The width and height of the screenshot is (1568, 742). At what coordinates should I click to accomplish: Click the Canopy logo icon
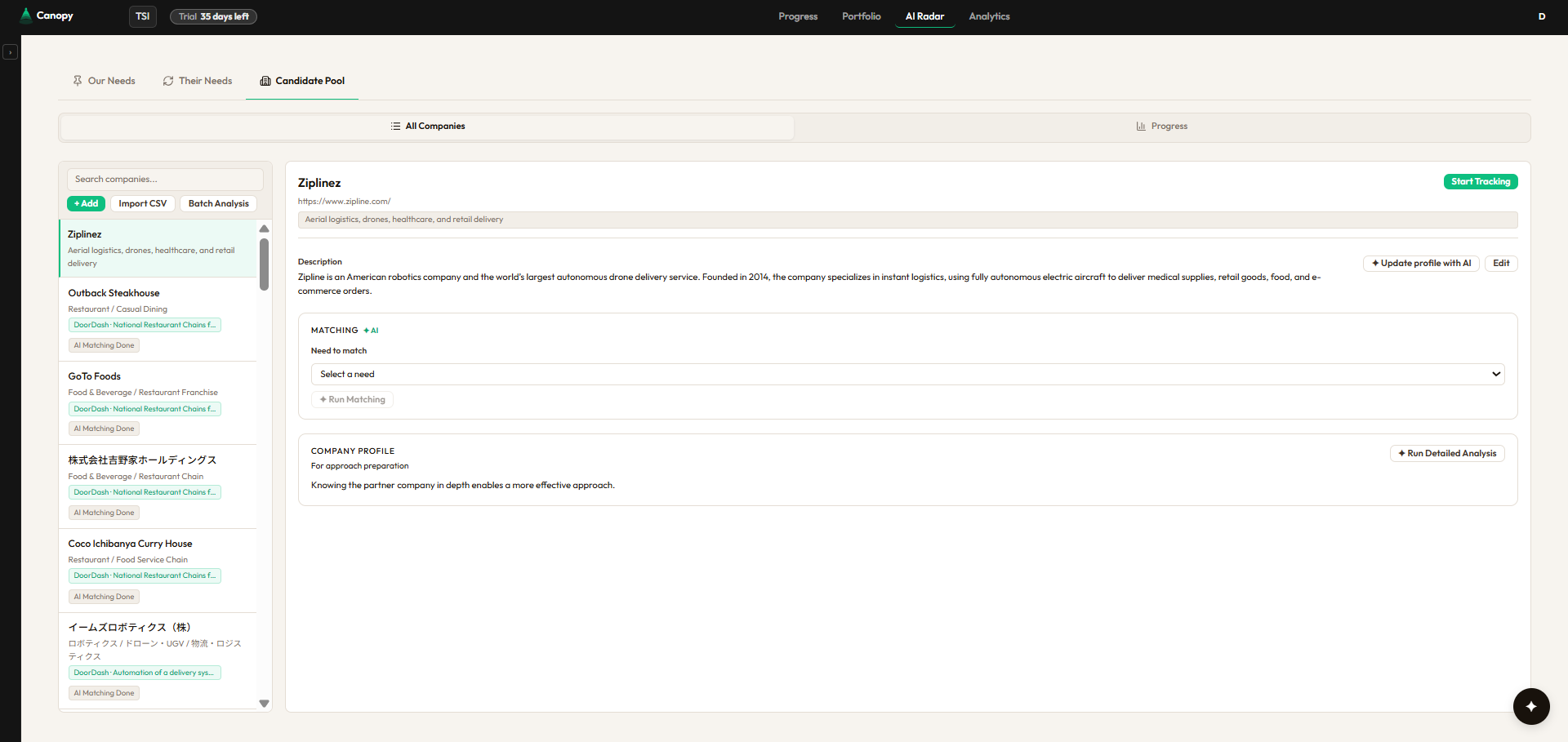26,16
